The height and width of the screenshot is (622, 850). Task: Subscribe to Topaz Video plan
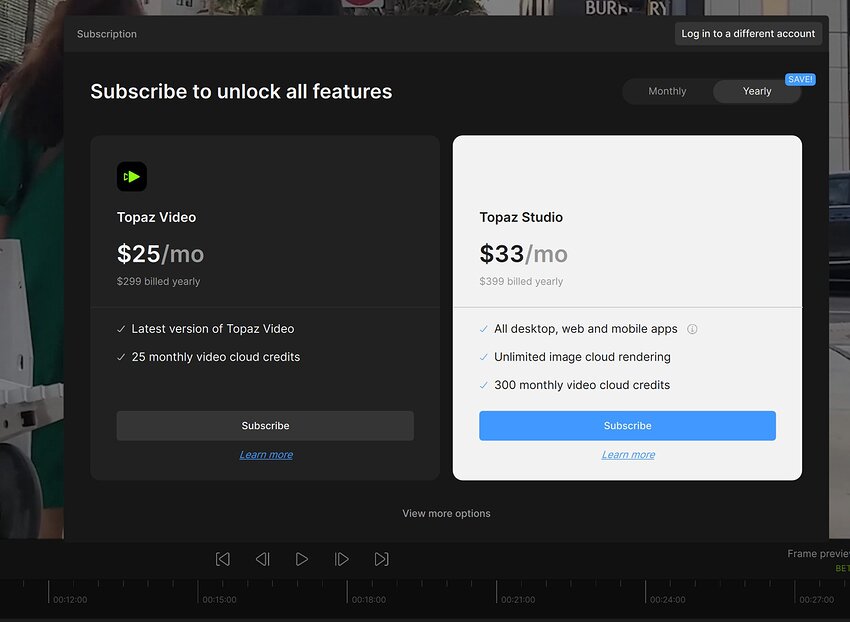pyautogui.click(x=265, y=426)
